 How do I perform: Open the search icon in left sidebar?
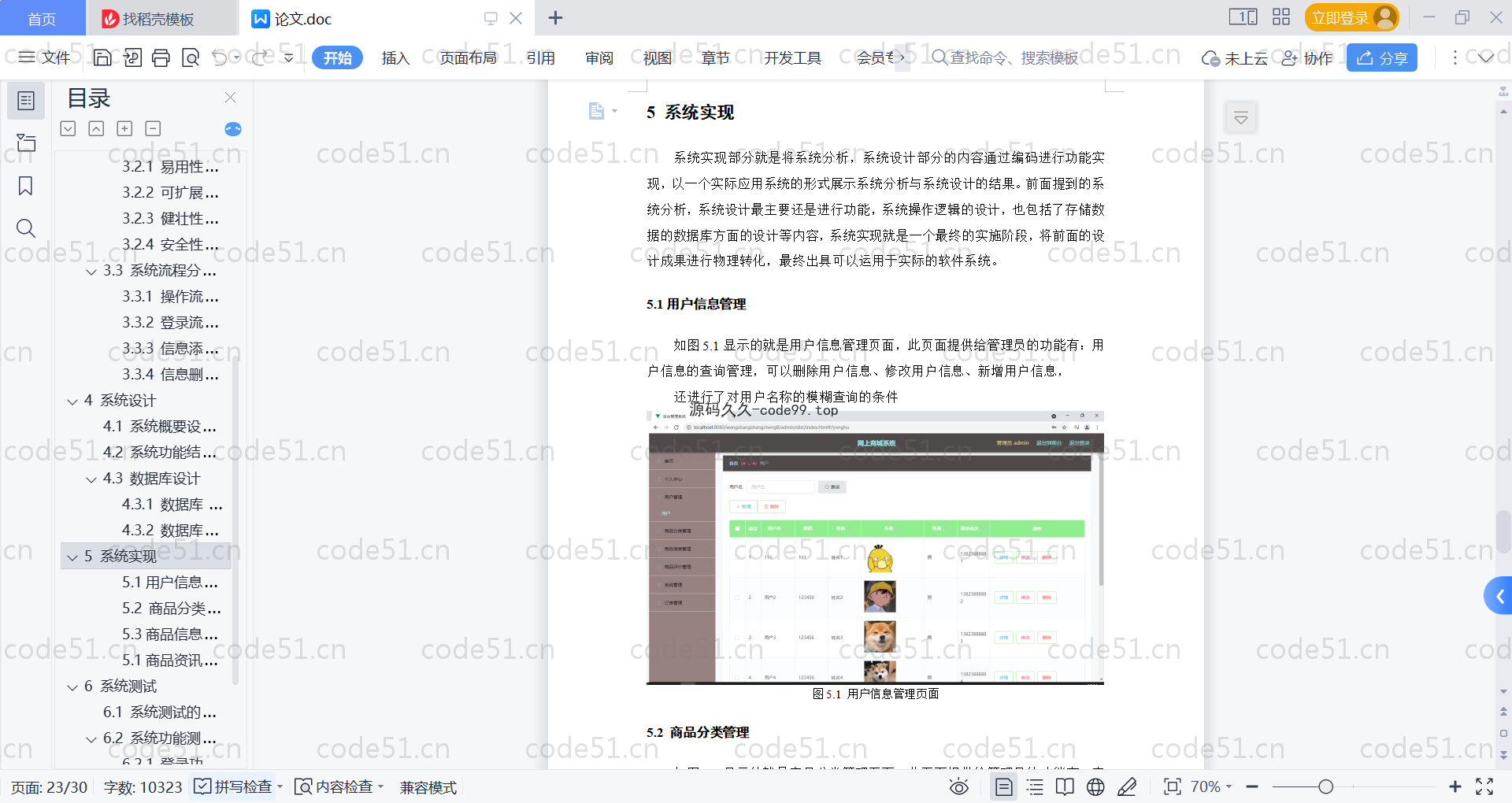(26, 228)
